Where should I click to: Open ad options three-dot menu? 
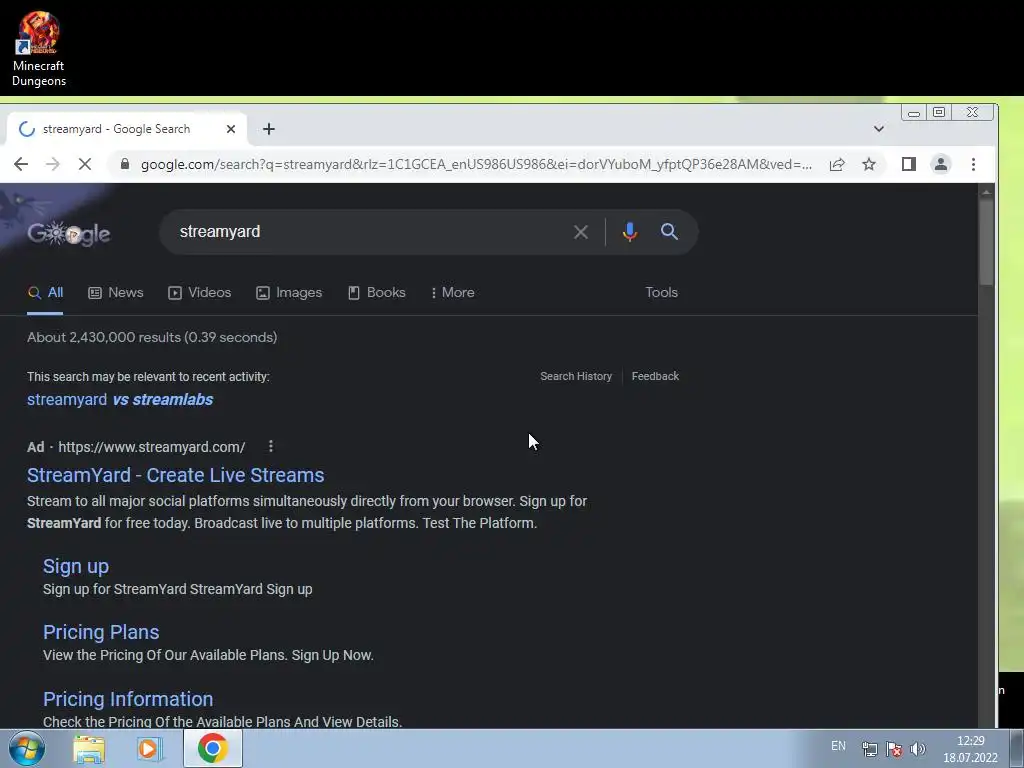(x=270, y=447)
